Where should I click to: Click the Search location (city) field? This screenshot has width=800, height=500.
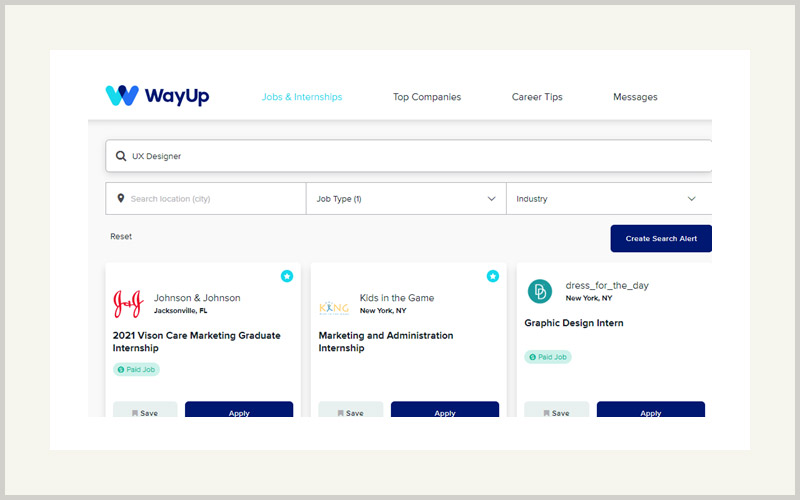click(206, 199)
